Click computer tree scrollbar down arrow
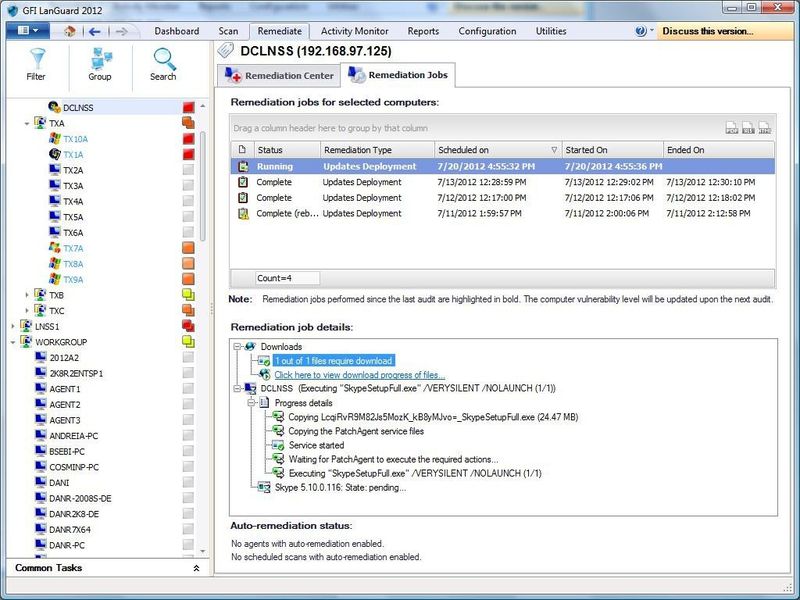This screenshot has width=800, height=600. point(203,551)
